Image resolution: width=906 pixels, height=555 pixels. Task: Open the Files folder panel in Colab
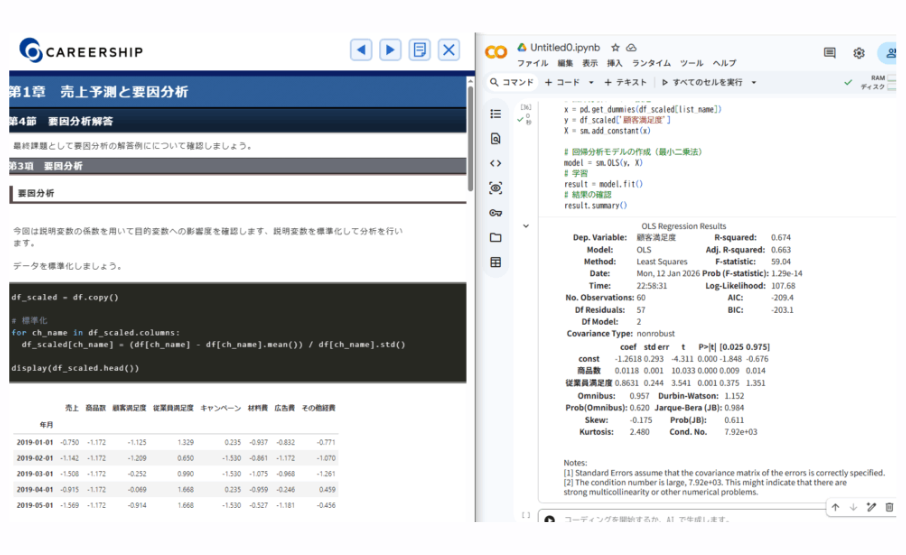pos(496,238)
